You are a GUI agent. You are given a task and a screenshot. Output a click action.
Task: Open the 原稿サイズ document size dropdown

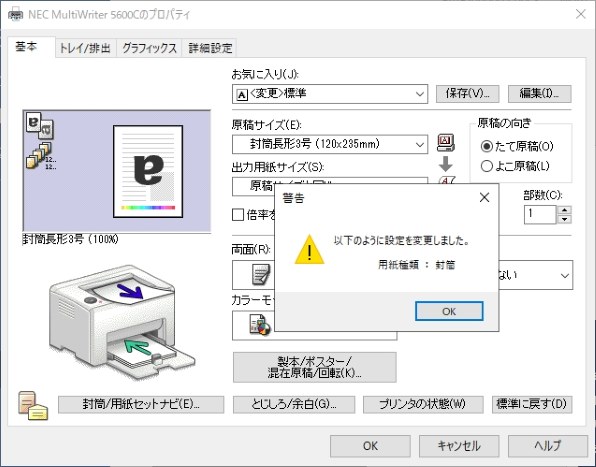click(x=330, y=144)
